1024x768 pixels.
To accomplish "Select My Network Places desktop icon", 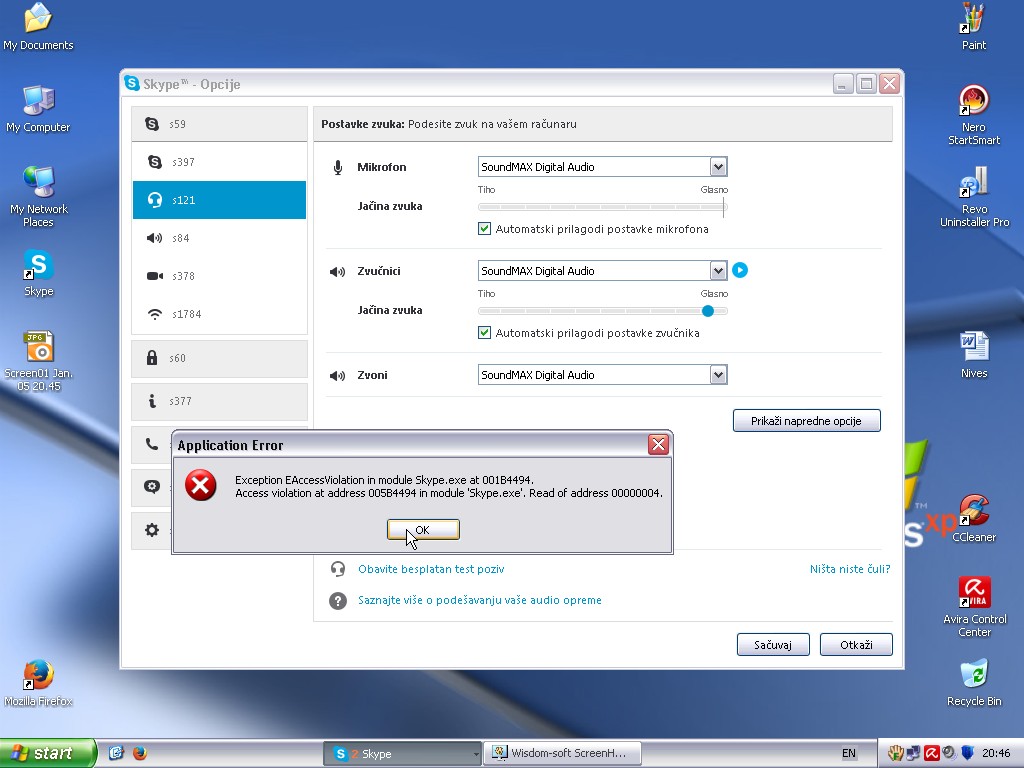I will coord(39,197).
